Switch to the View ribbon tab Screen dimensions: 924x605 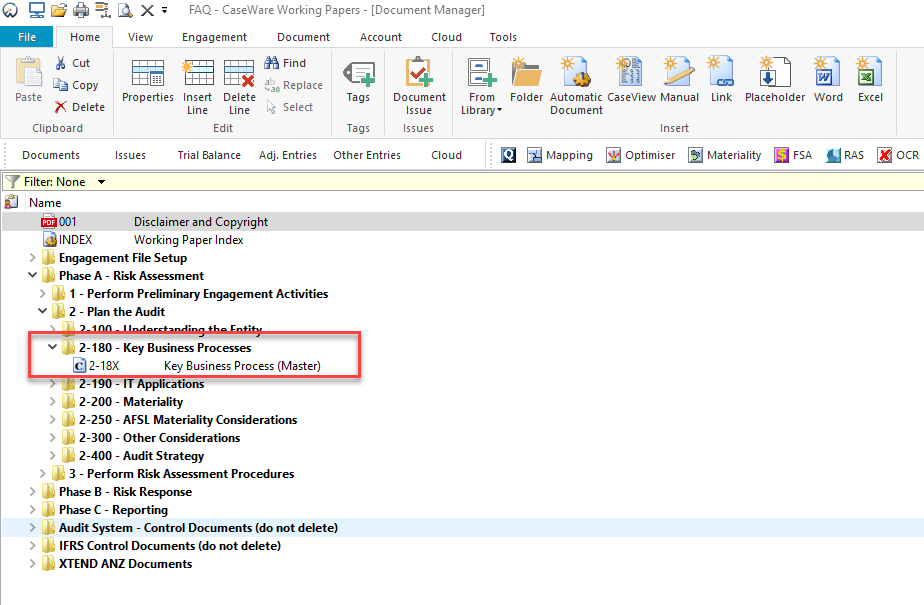point(140,37)
